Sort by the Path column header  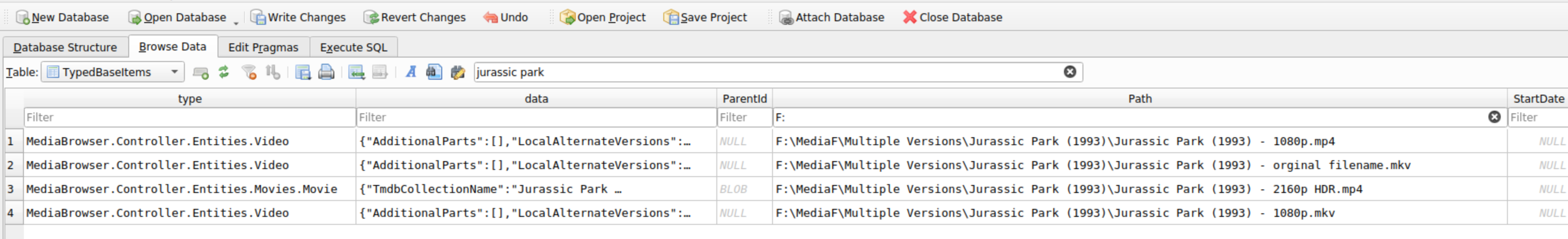pyautogui.click(x=1140, y=99)
